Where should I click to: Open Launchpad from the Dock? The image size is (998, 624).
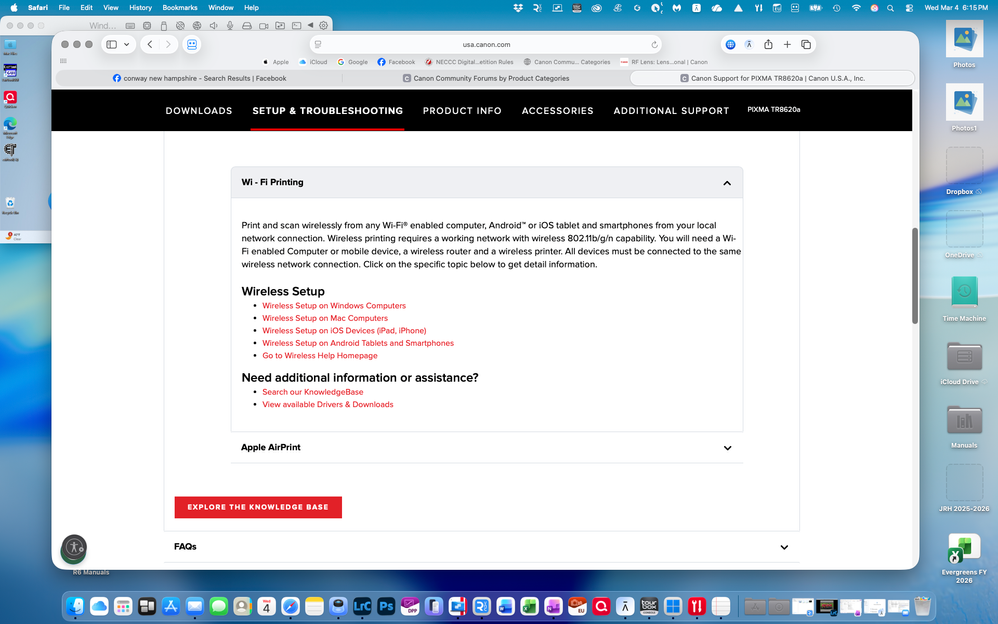coord(123,606)
